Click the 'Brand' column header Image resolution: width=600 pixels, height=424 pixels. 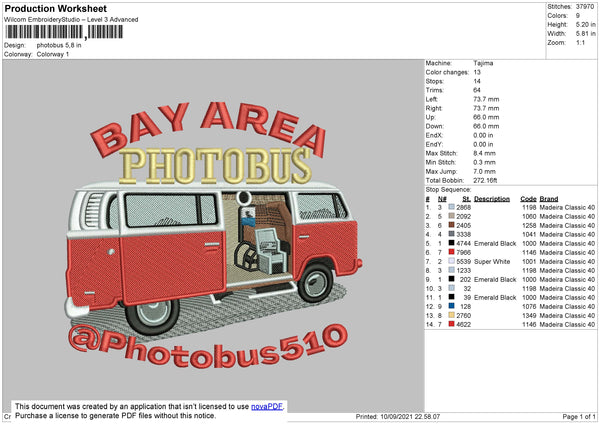point(549,199)
